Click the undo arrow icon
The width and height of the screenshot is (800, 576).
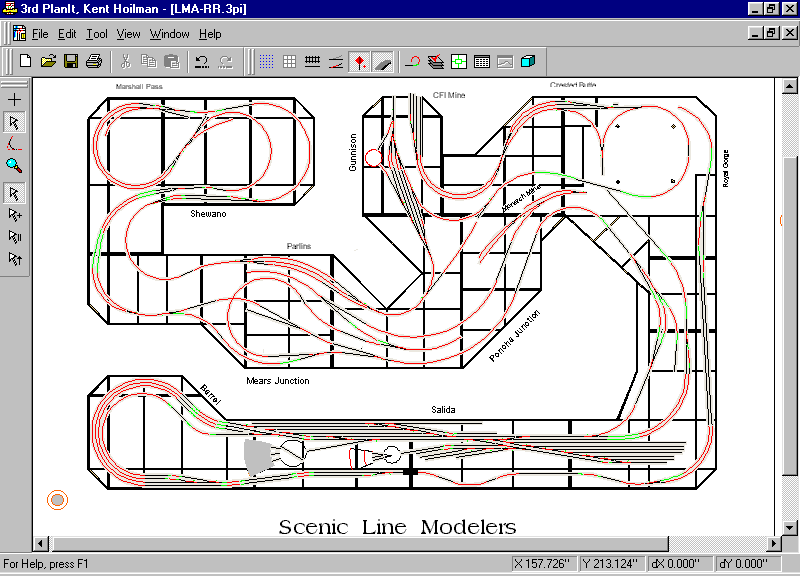202,61
